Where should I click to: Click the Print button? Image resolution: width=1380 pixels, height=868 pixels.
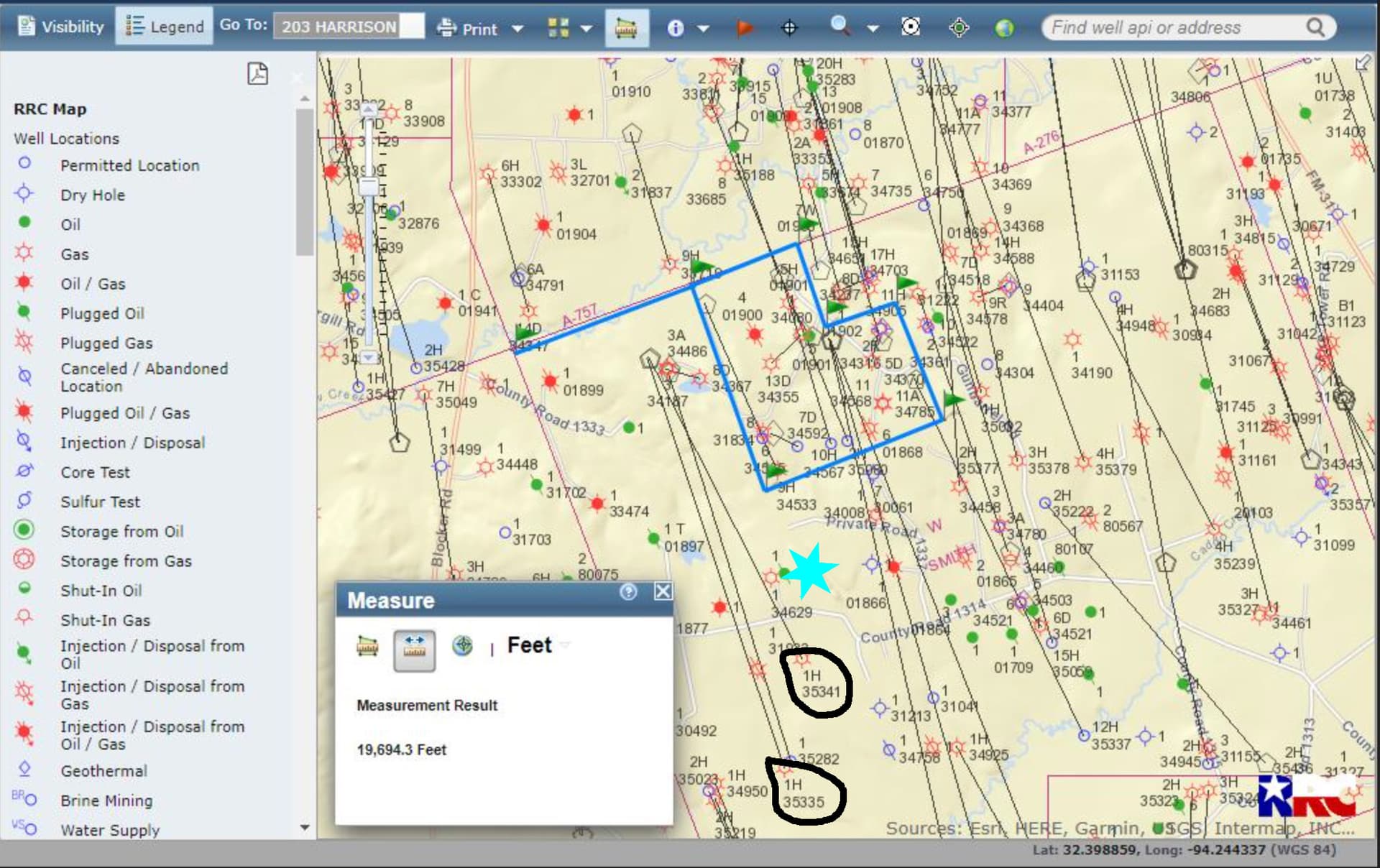pos(467,28)
